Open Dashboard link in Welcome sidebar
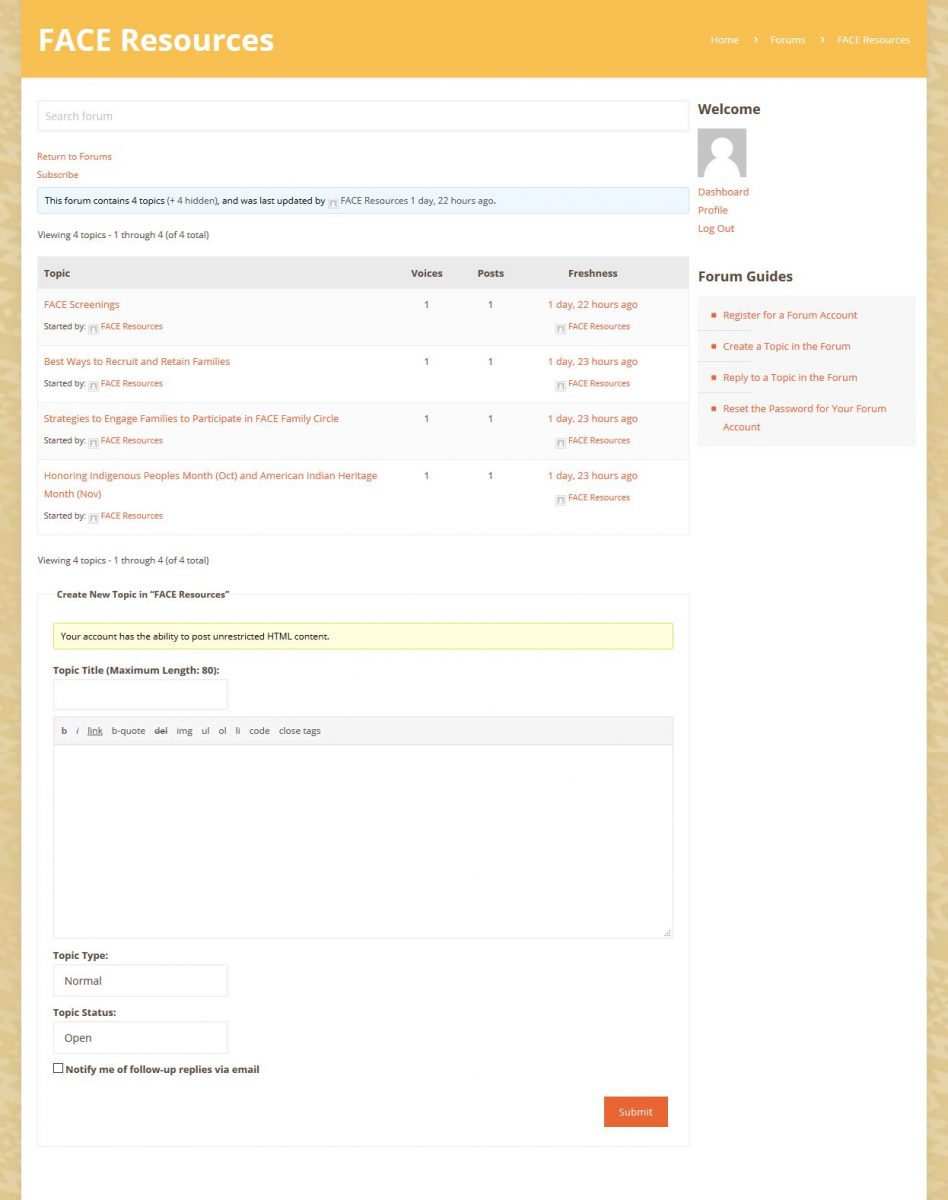The height and width of the screenshot is (1200, 948). point(723,192)
